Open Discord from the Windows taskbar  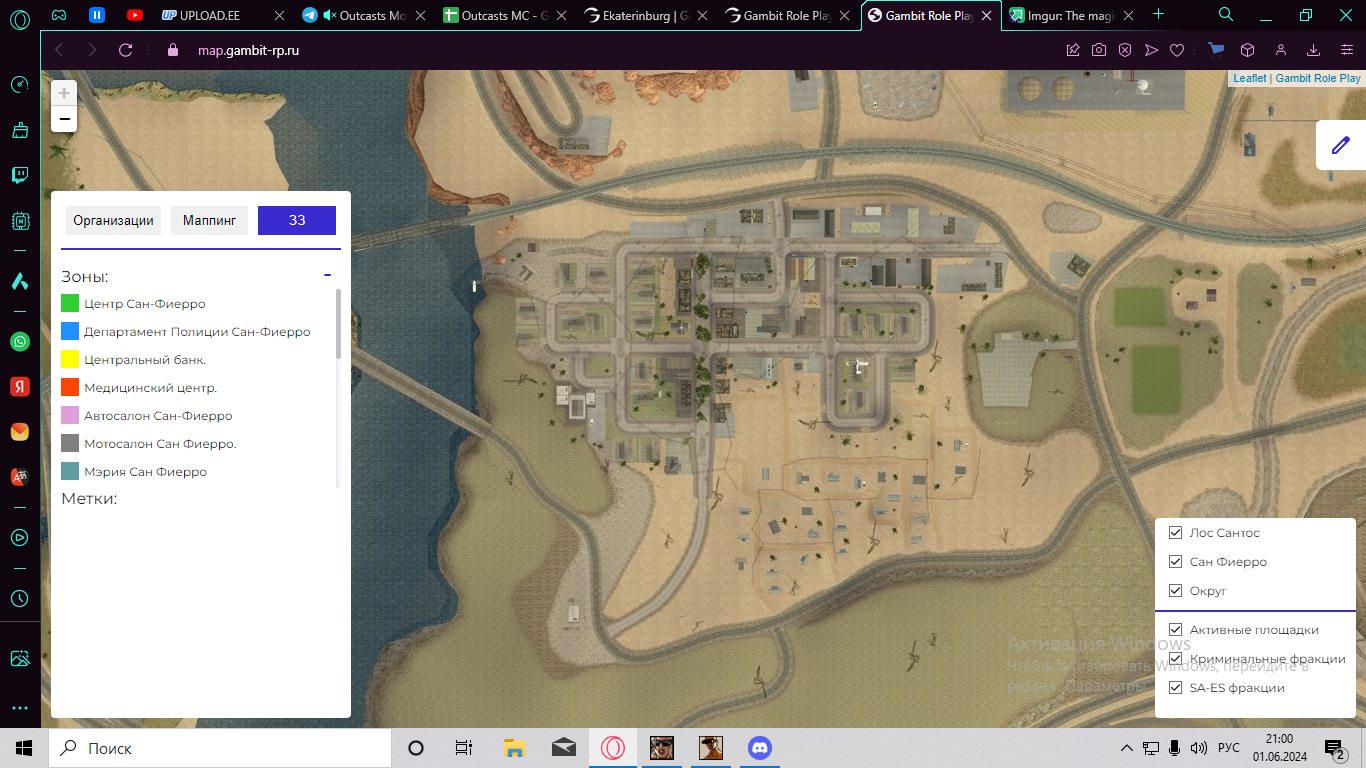coord(760,748)
